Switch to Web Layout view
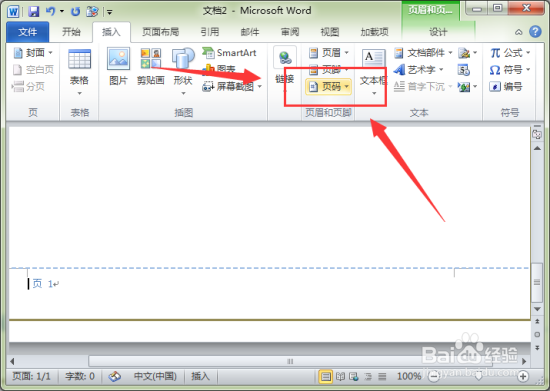This screenshot has height=391, width=550. coord(354,377)
